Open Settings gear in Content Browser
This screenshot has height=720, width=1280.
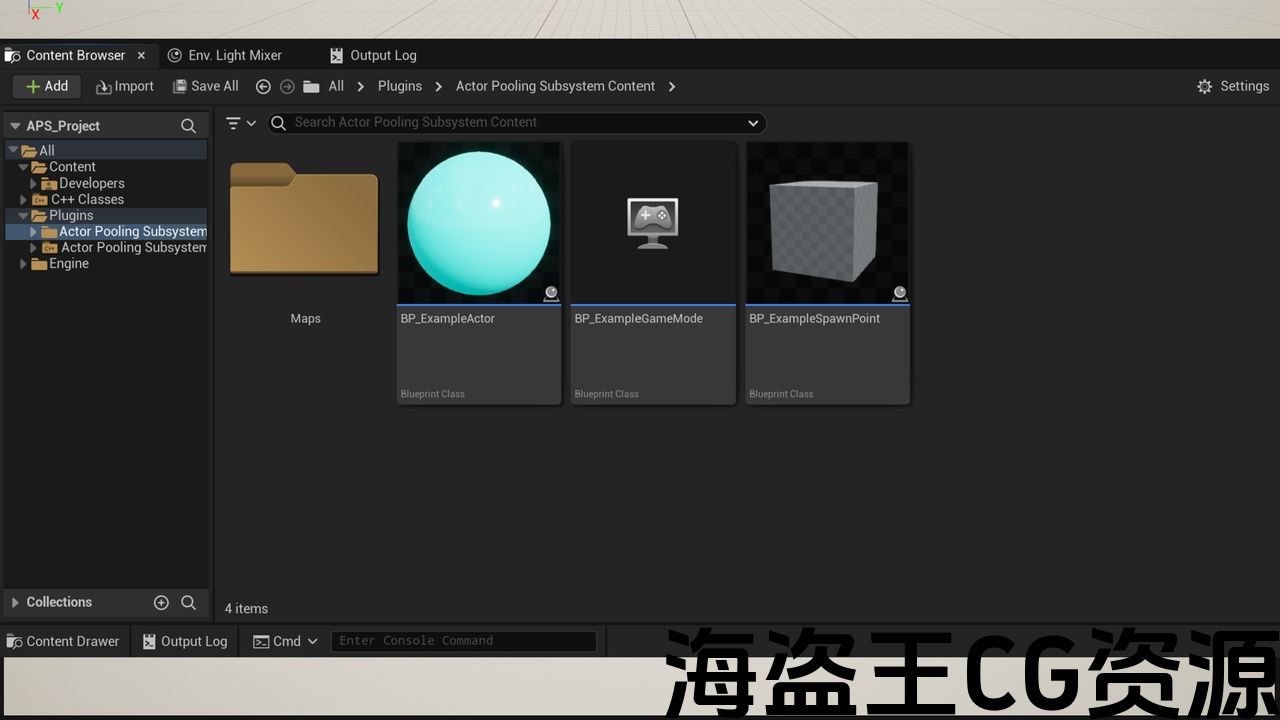(x=1233, y=87)
